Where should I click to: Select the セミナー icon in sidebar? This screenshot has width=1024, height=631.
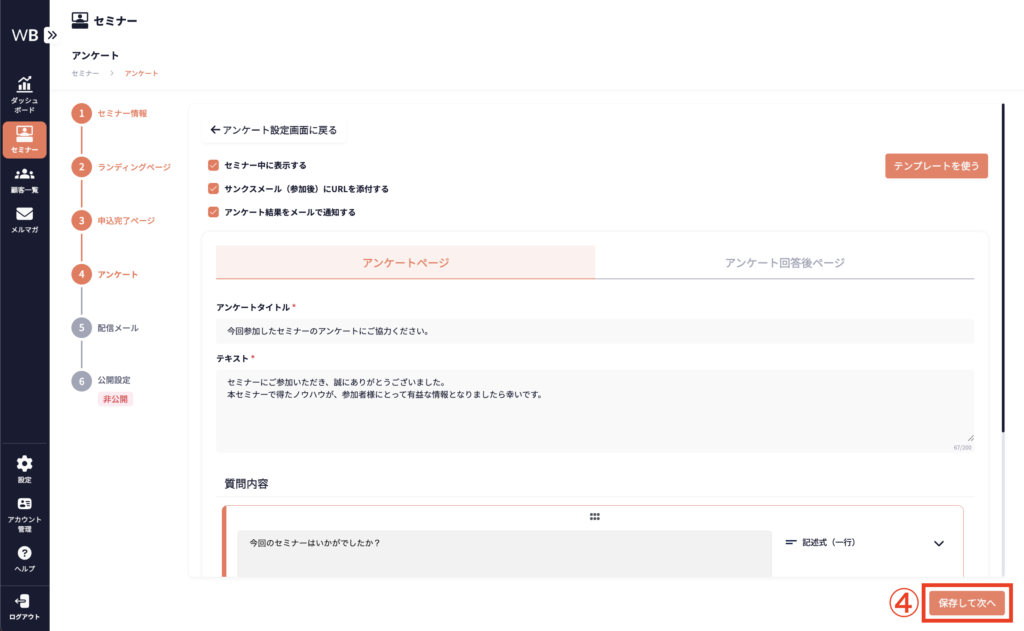coord(24,133)
